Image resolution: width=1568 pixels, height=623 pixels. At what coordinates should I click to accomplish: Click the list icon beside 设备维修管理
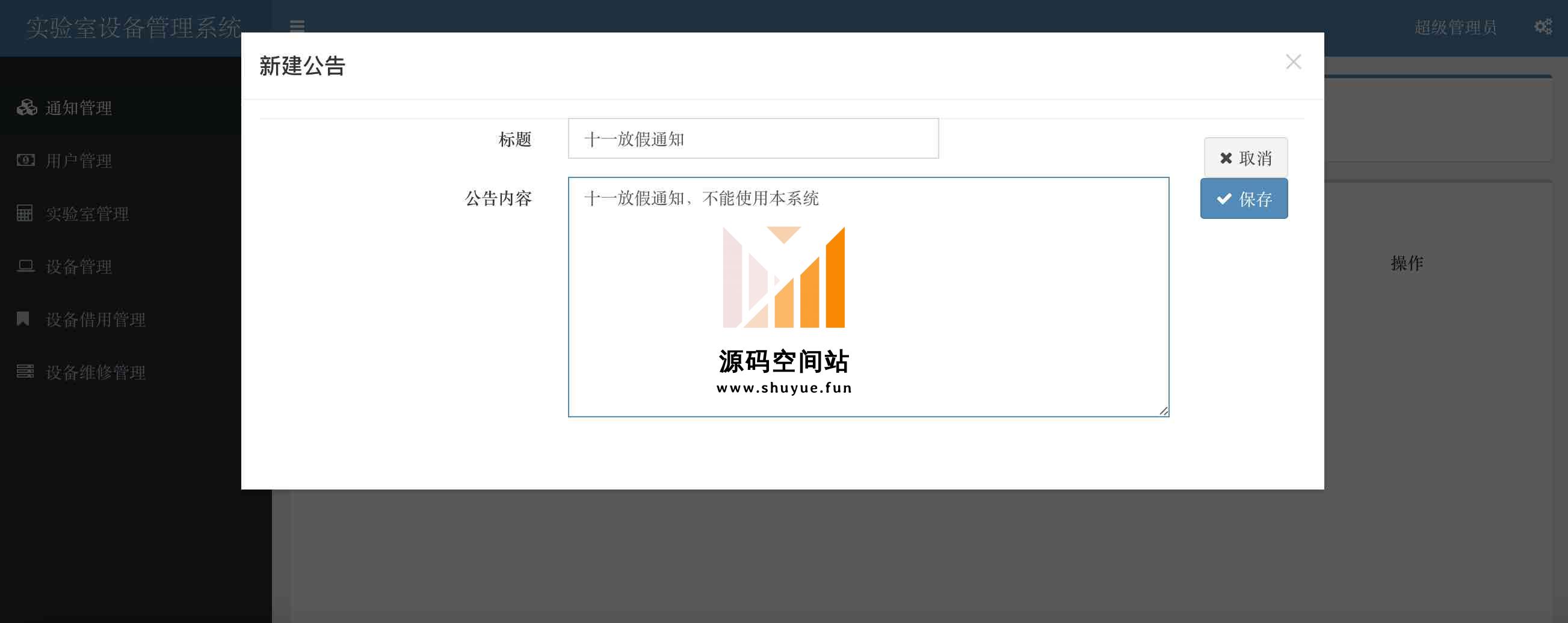(25, 371)
